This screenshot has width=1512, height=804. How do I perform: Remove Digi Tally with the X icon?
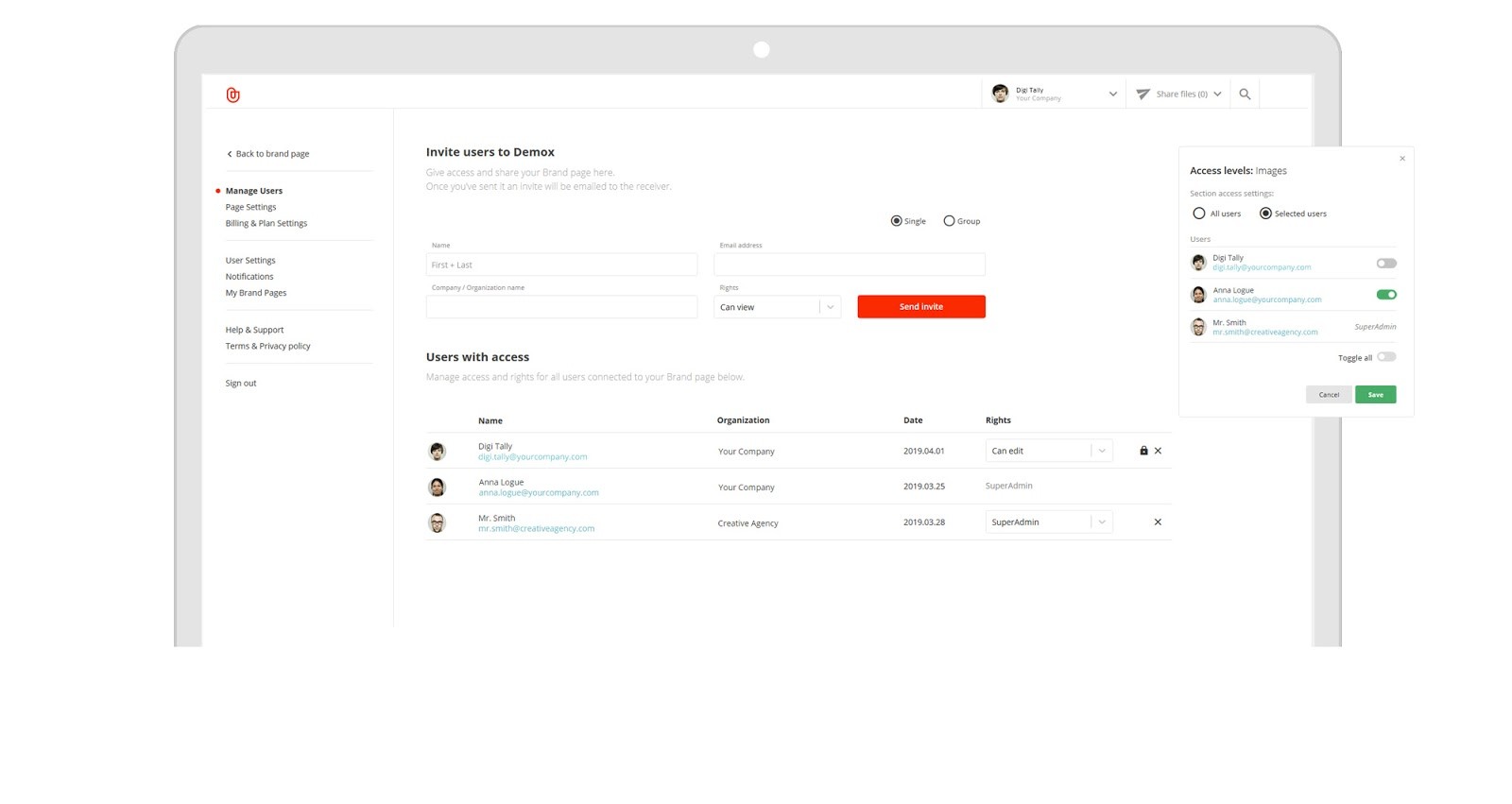pyautogui.click(x=1158, y=451)
